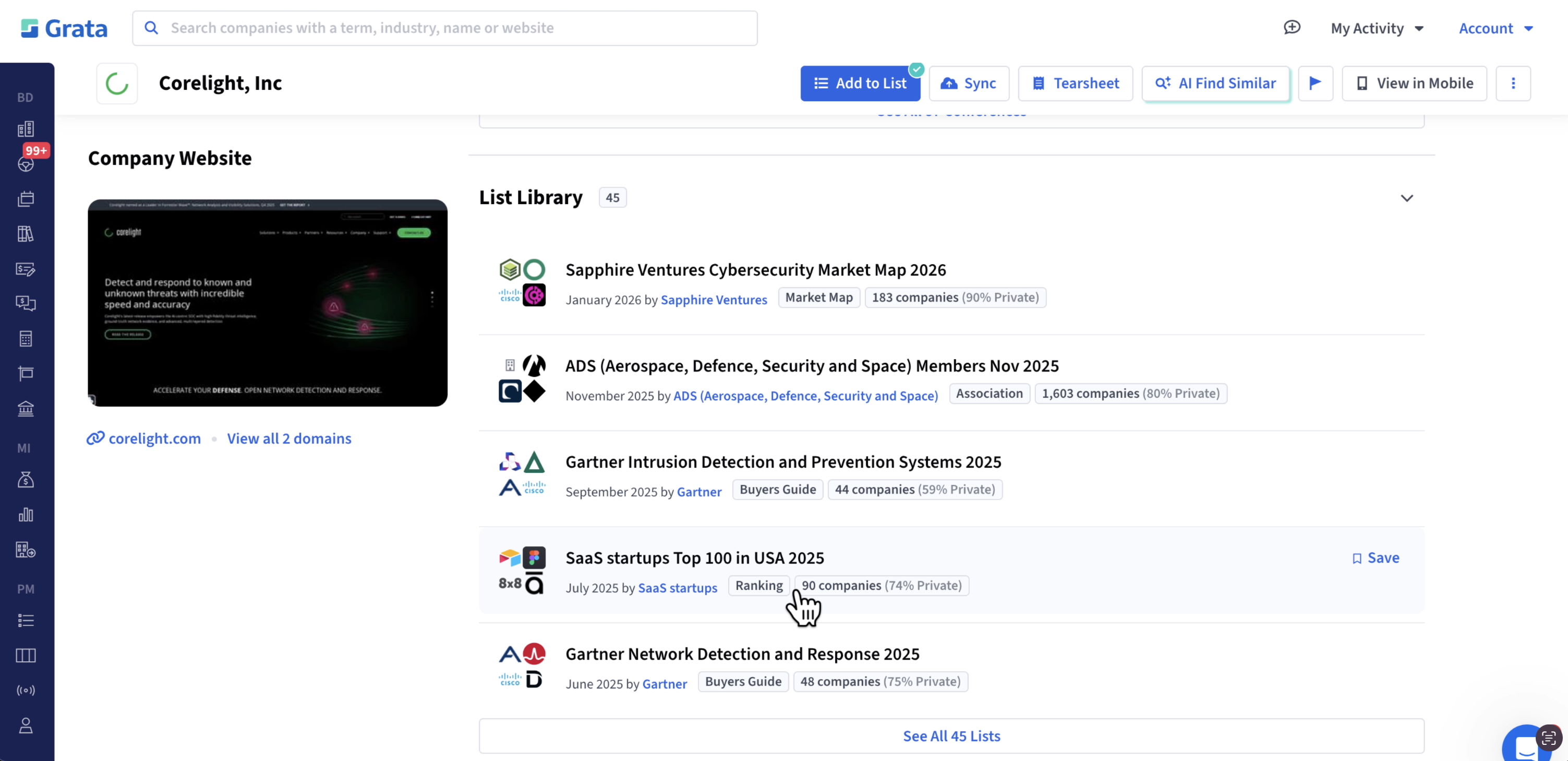Toggle Save on SaaS startups Top 100 list

coord(1375,557)
